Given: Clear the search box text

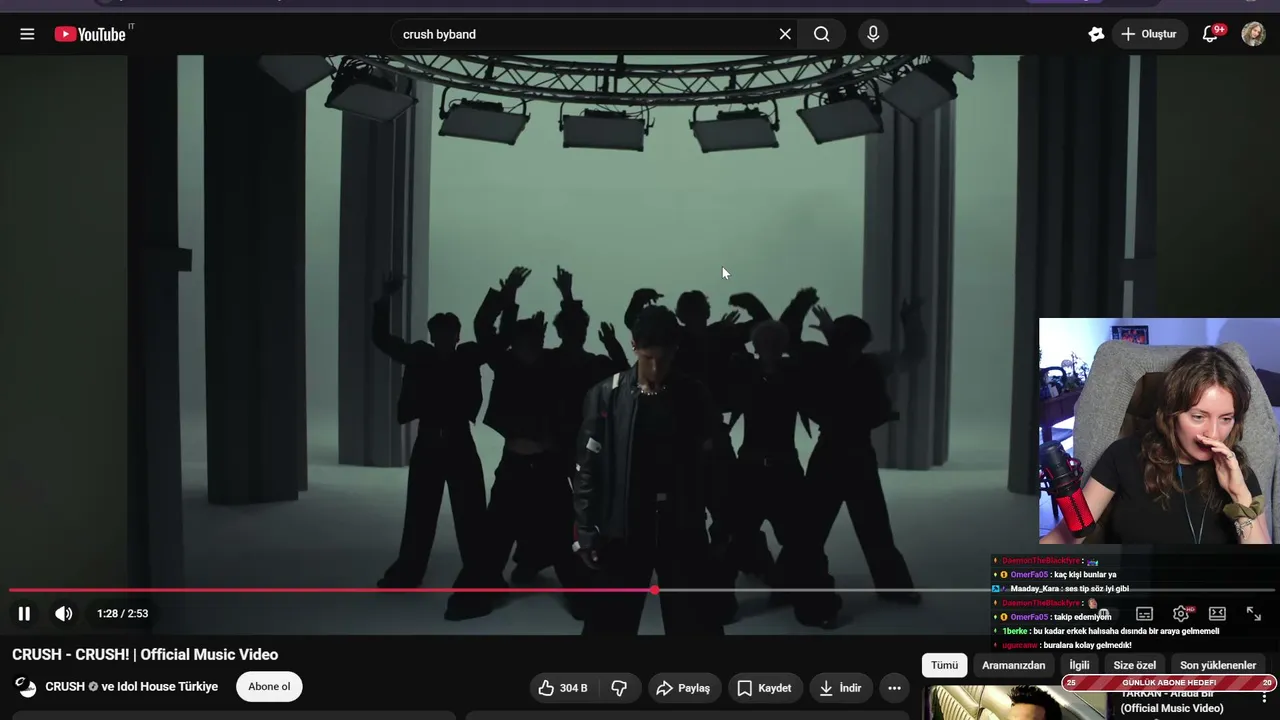Looking at the screenshot, I should coord(785,34).
